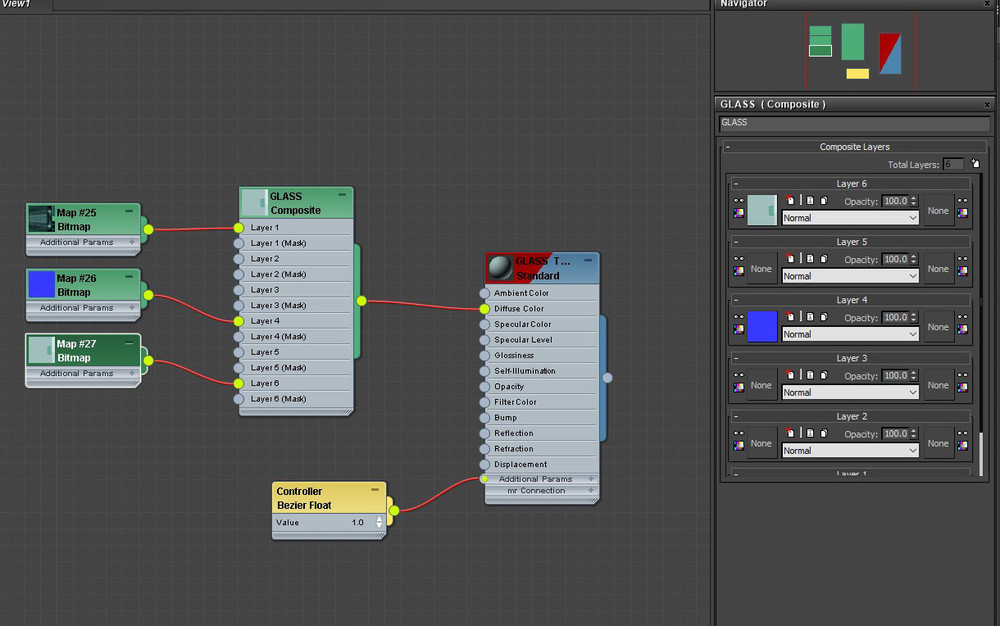The image size is (1000, 626).
Task: Click the add new layer icon beside Total Layers
Action: [x=975, y=164]
